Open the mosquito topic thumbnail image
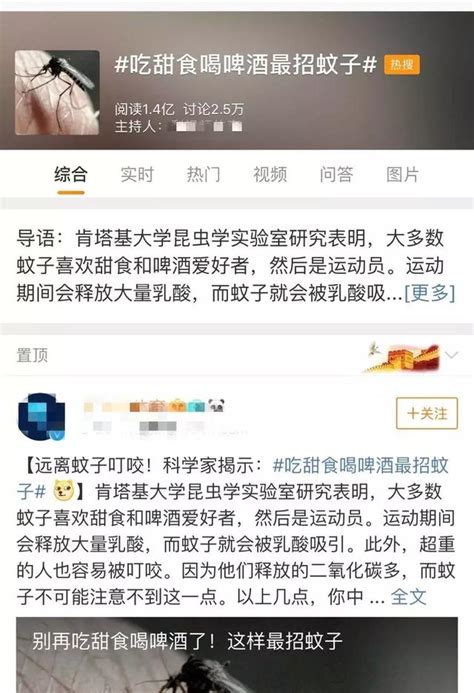Screen dimensions: 474x693 [57, 92]
